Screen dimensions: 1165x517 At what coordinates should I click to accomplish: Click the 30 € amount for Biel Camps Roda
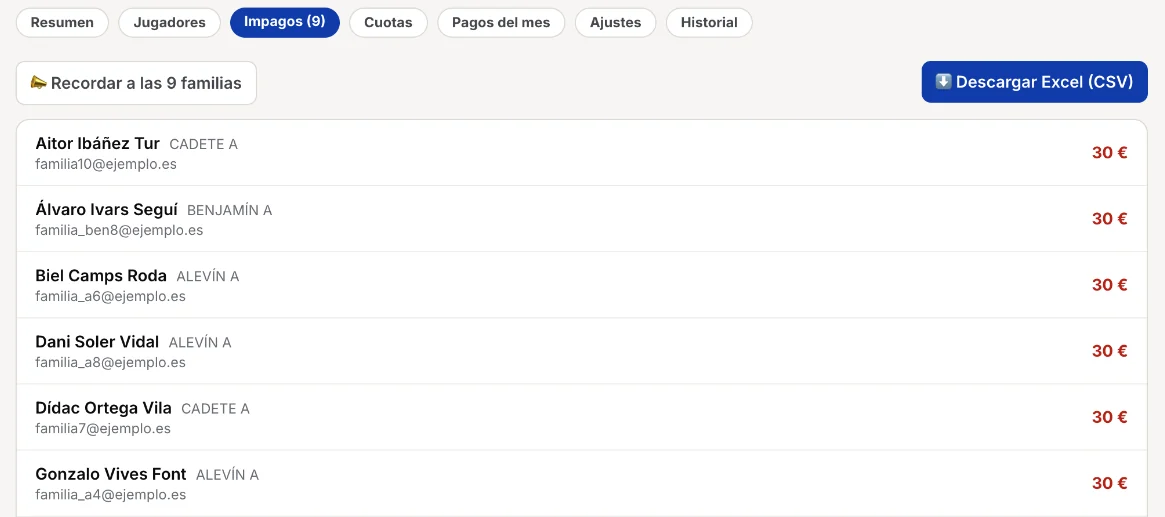coord(1109,285)
